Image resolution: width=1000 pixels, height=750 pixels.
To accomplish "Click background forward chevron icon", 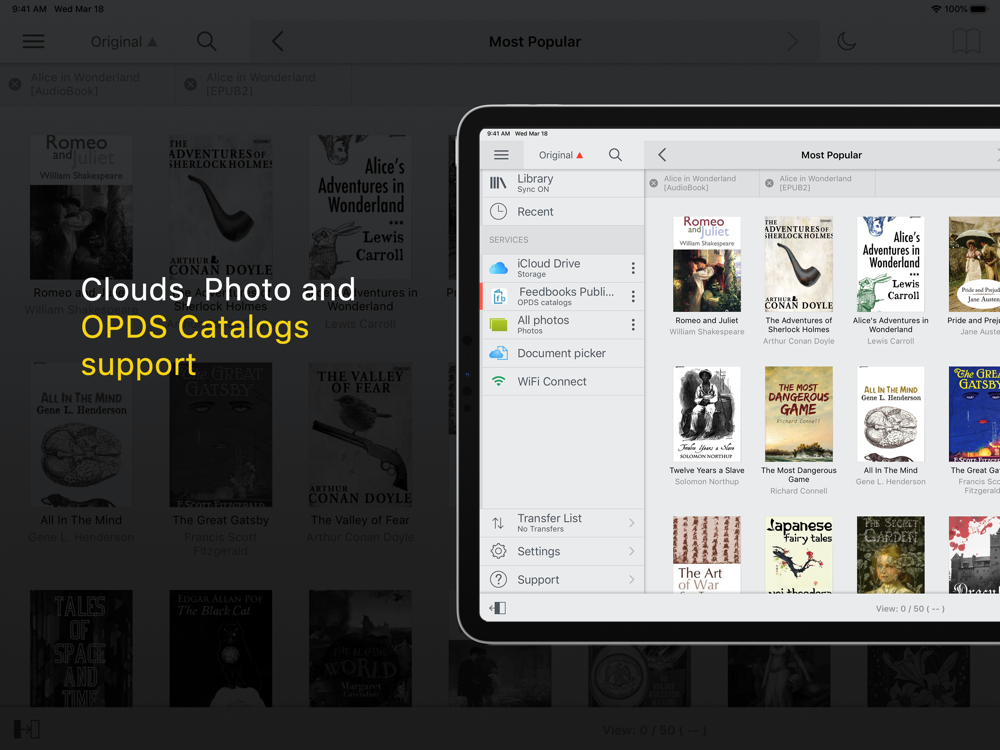I will click(793, 41).
